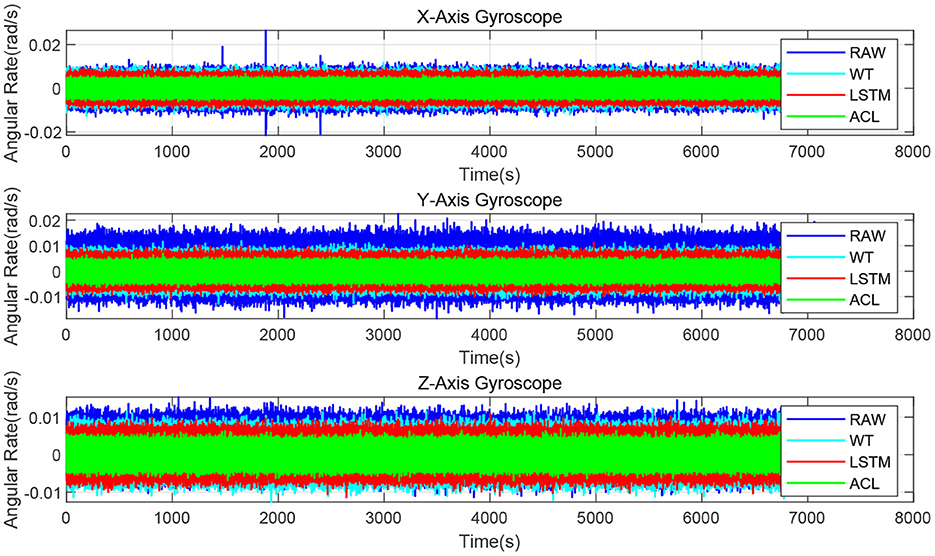This screenshot has width=935, height=556.
Task: Select RAW label in Y-Axis Gyroscope legend
Action: pos(867,236)
